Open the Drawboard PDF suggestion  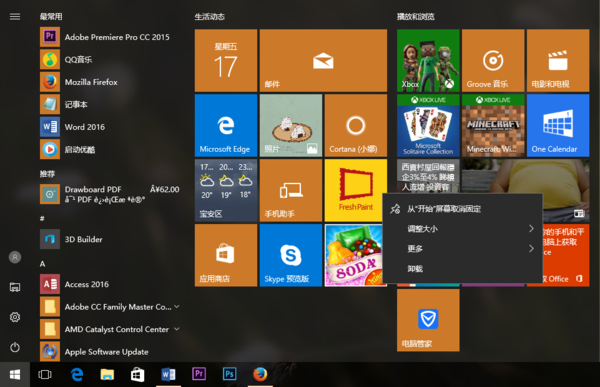click(109, 194)
